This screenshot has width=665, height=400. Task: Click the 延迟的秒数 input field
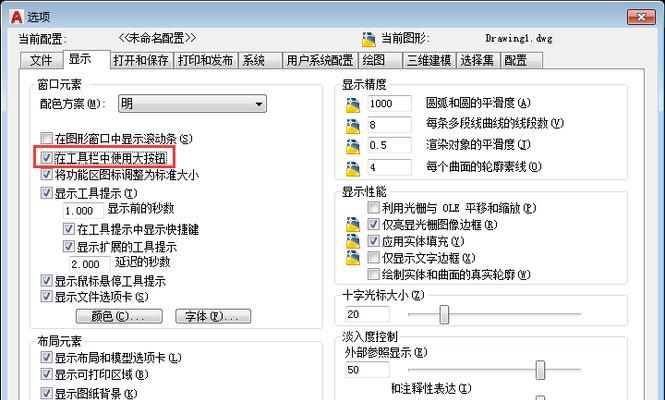pos(89,264)
